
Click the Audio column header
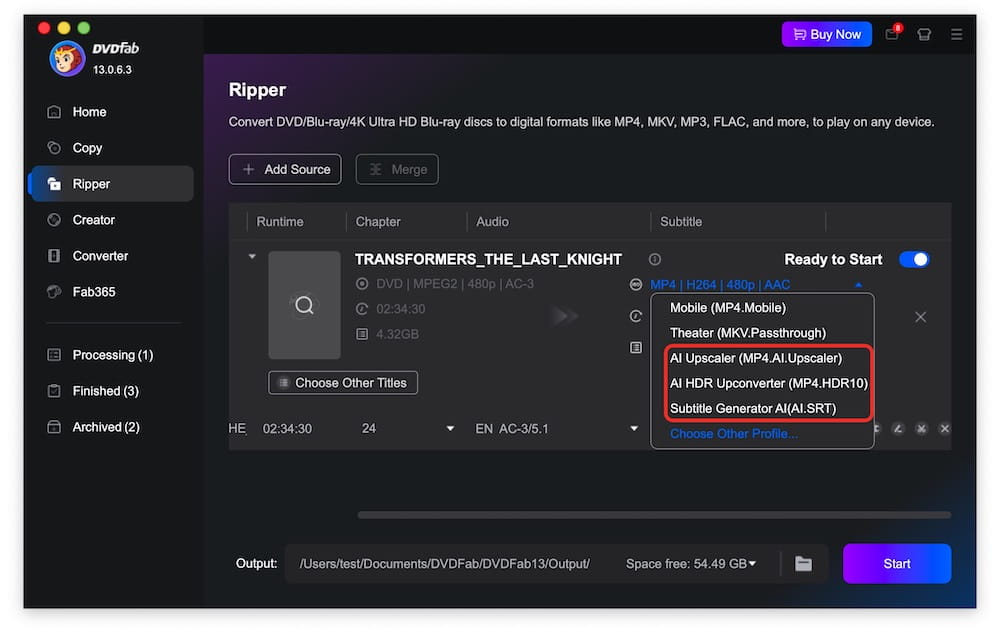click(492, 222)
